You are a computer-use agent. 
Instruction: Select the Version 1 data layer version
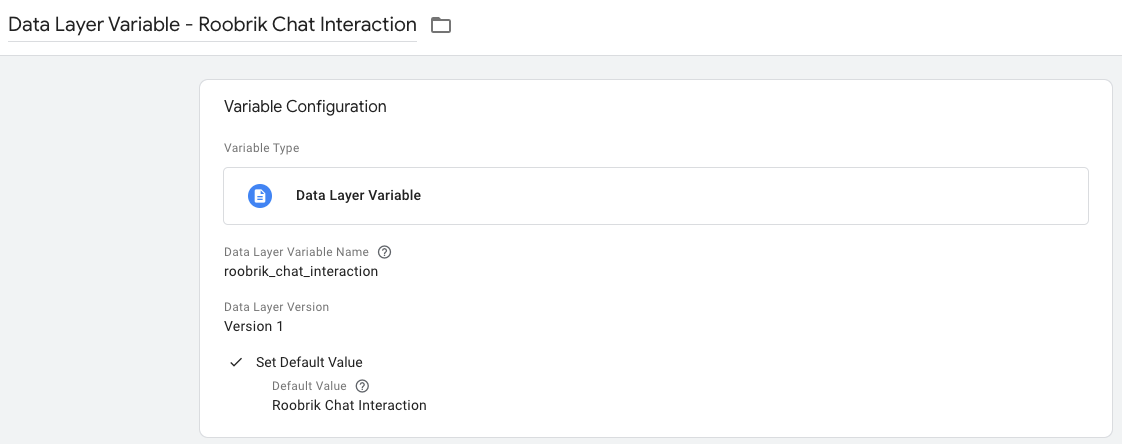tap(253, 327)
